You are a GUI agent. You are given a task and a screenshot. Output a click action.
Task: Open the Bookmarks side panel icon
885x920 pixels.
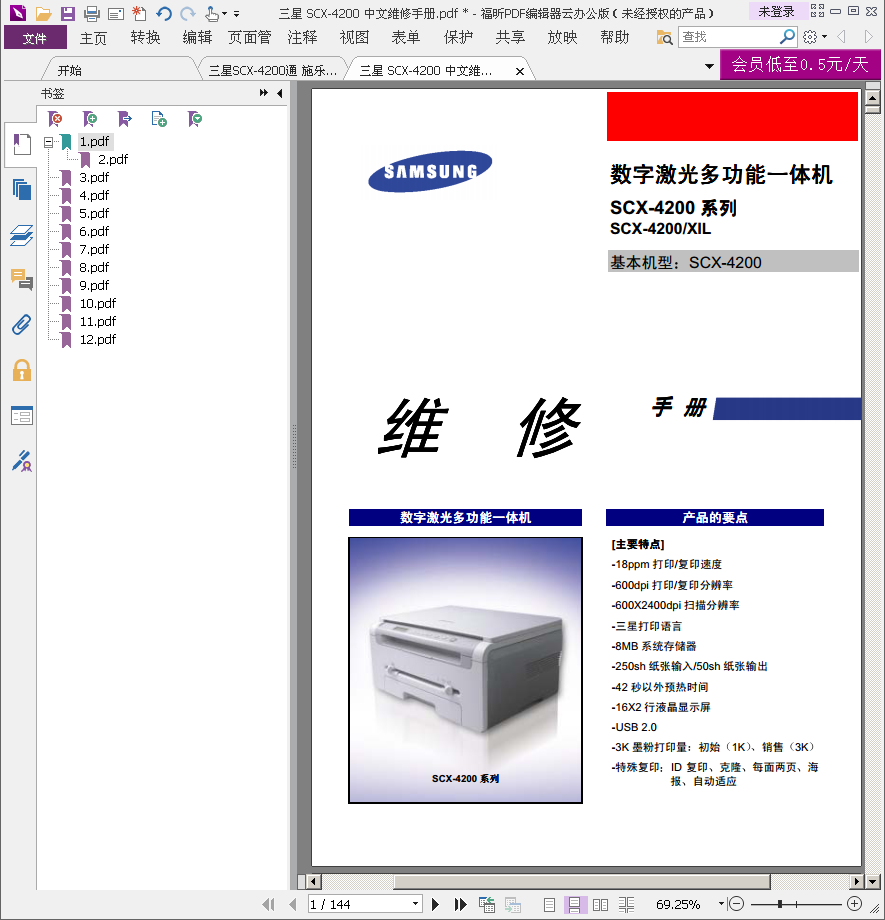[x=22, y=144]
